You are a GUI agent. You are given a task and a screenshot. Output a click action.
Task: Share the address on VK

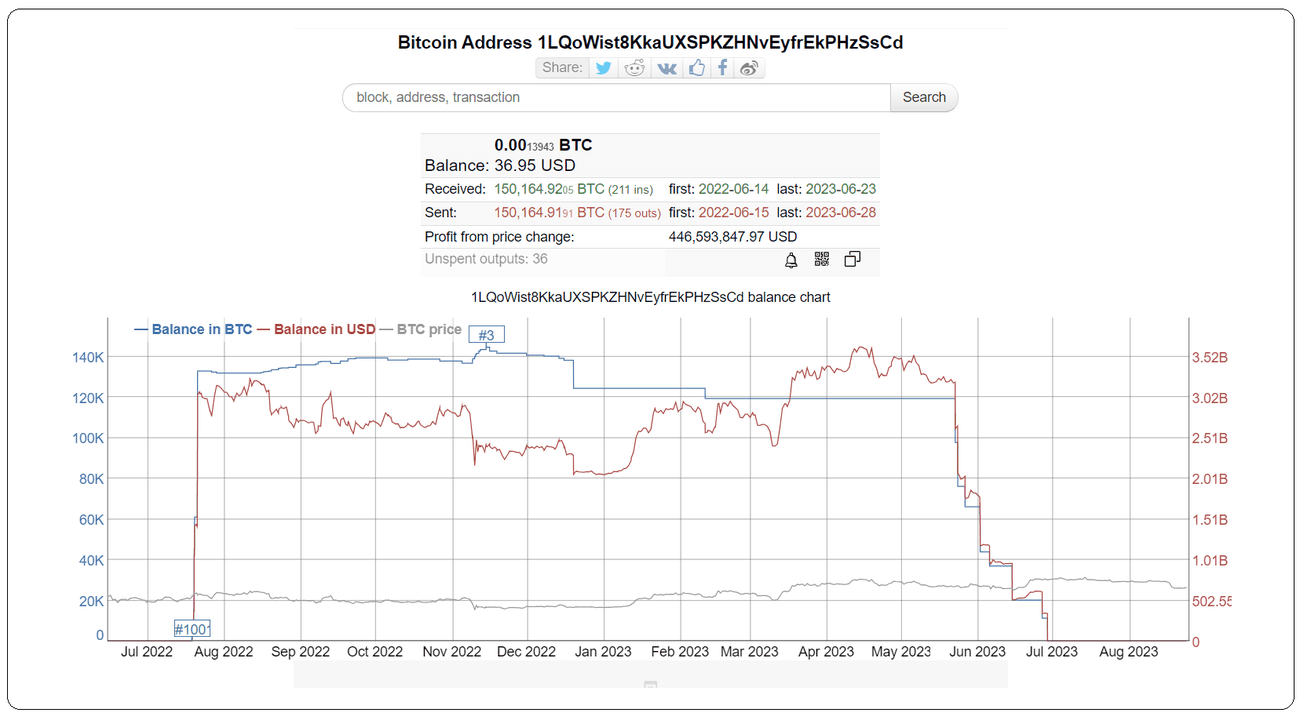666,68
